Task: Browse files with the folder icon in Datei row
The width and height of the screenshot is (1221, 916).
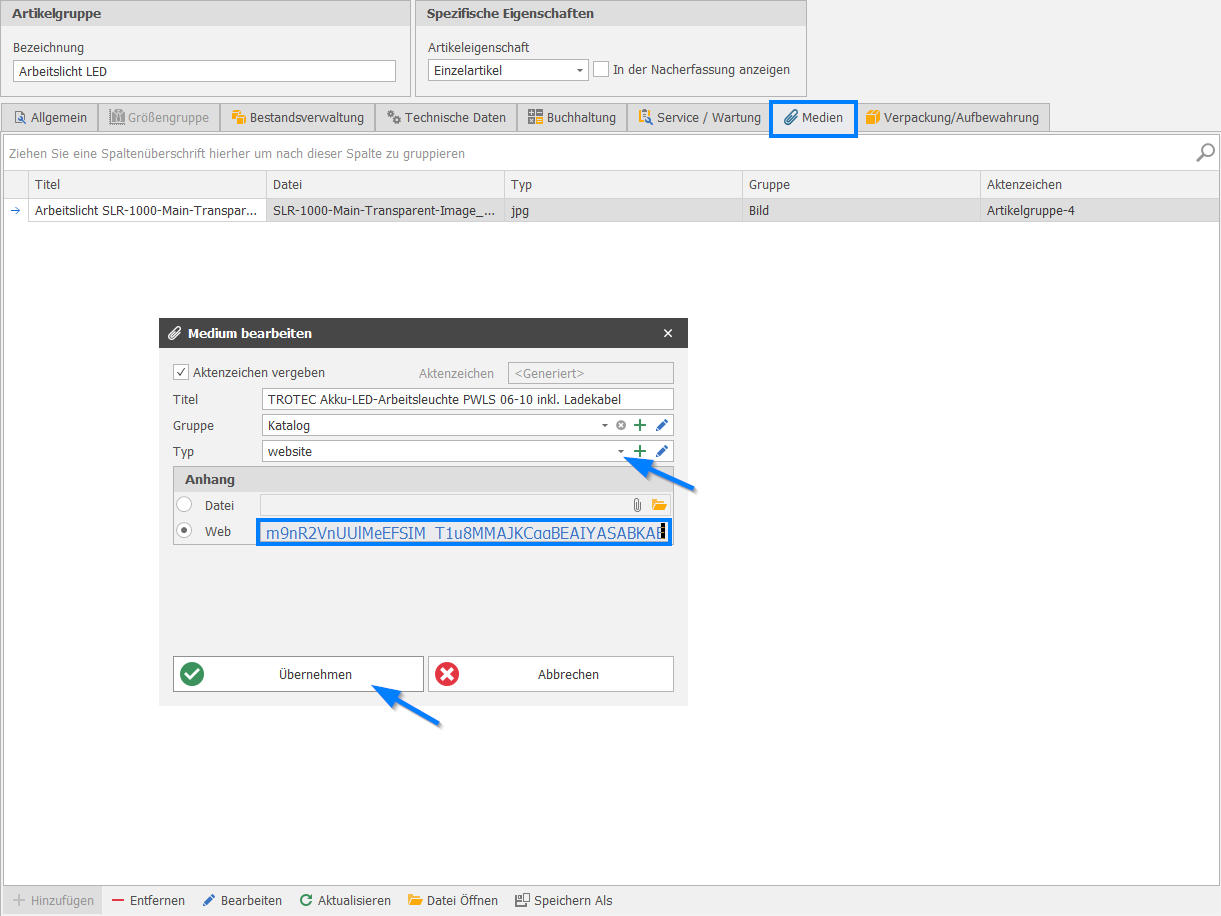Action: 659,505
